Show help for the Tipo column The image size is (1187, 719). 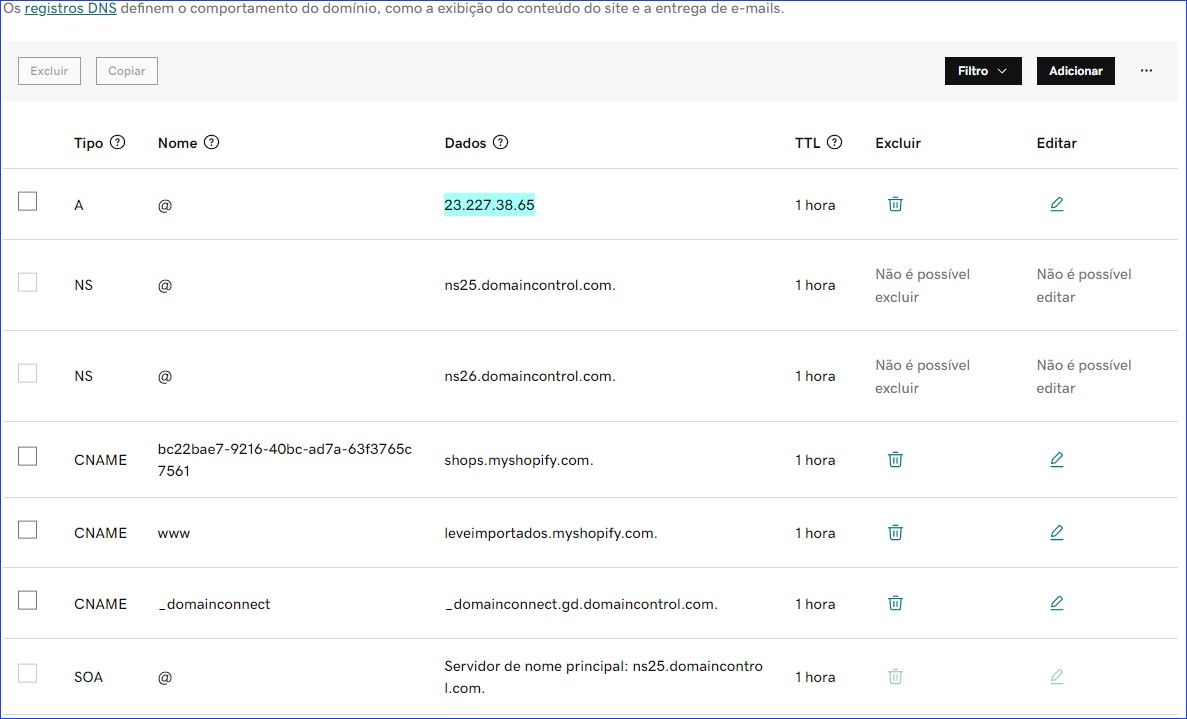tap(117, 142)
